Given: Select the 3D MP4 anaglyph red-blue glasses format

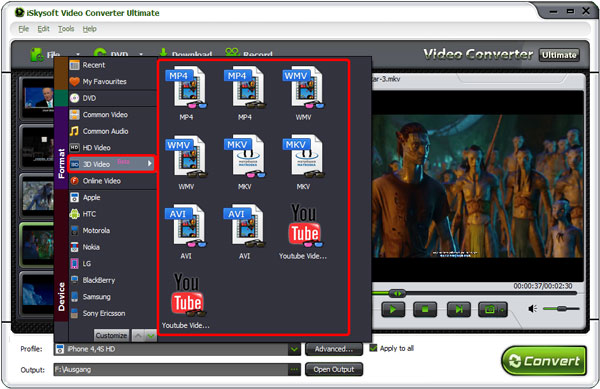Looking at the screenshot, I should pyautogui.click(x=186, y=93).
